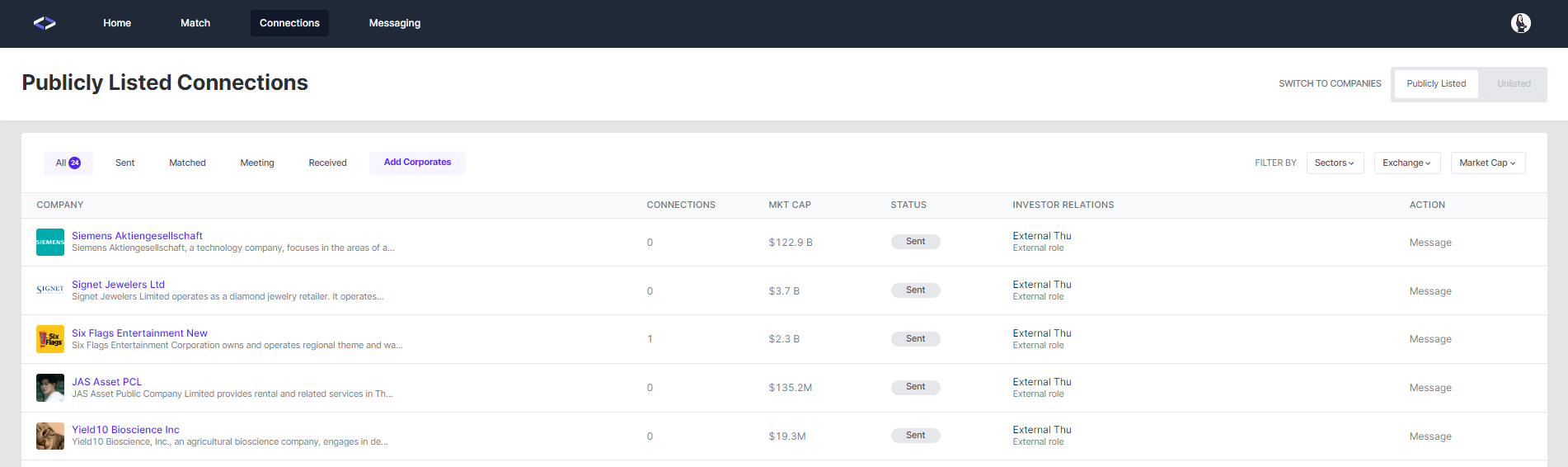Click the app logo in the top bar
Viewport: 1568px width, 467px height.
coord(45,23)
